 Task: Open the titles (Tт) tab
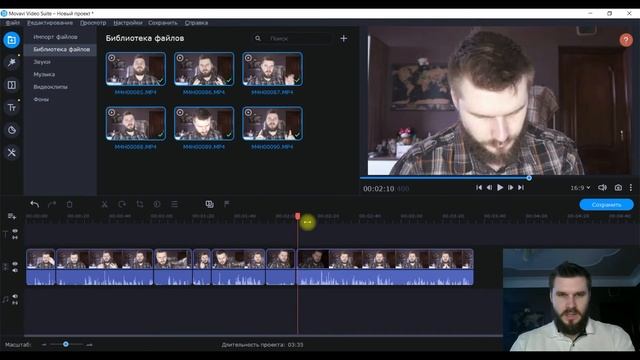11,108
